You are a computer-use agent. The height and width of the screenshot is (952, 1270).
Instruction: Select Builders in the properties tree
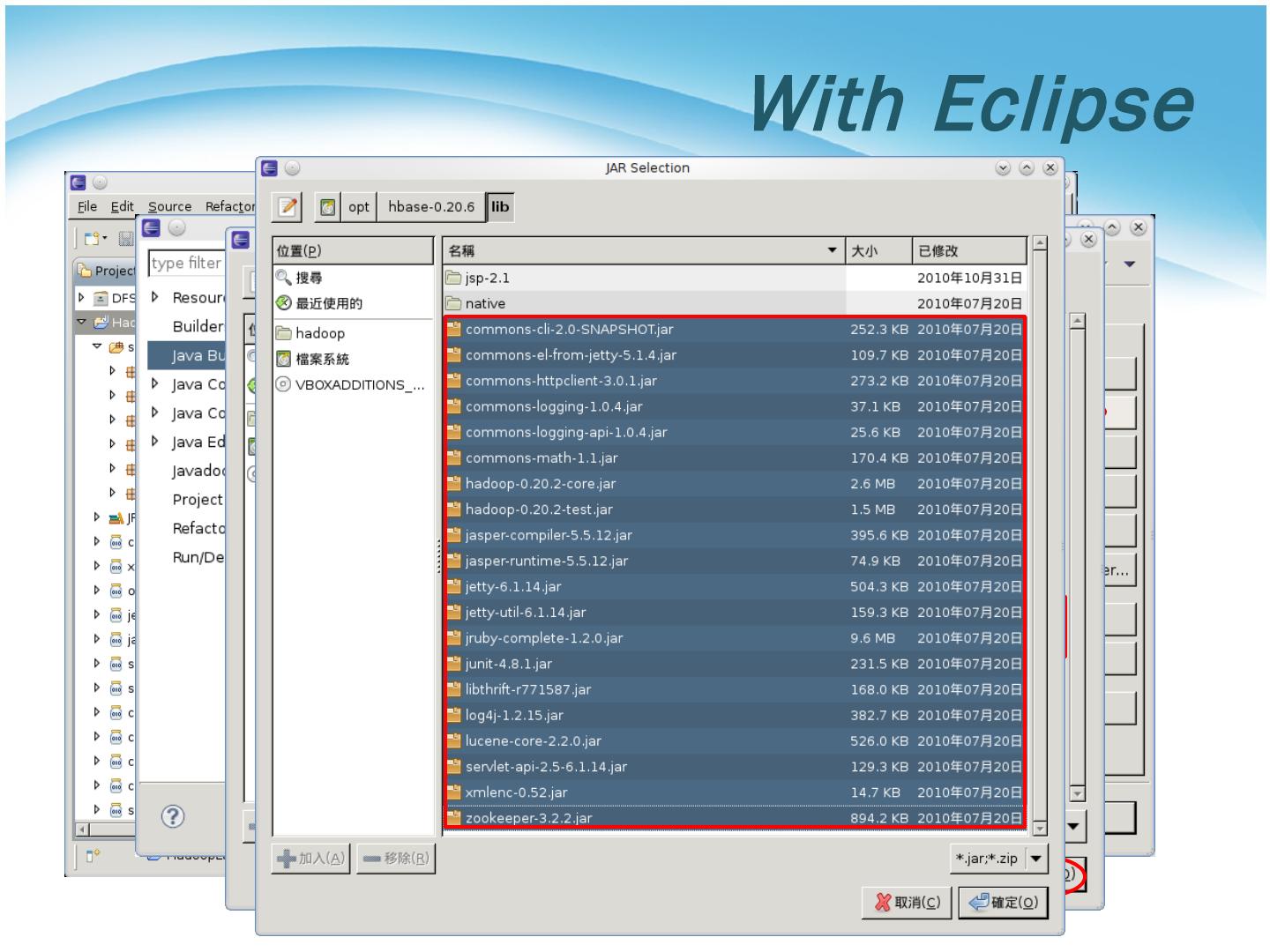198,326
